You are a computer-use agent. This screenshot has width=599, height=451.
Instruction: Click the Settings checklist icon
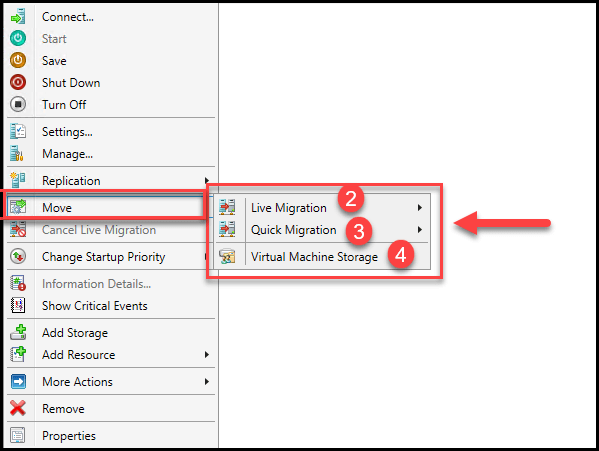[x=18, y=131]
